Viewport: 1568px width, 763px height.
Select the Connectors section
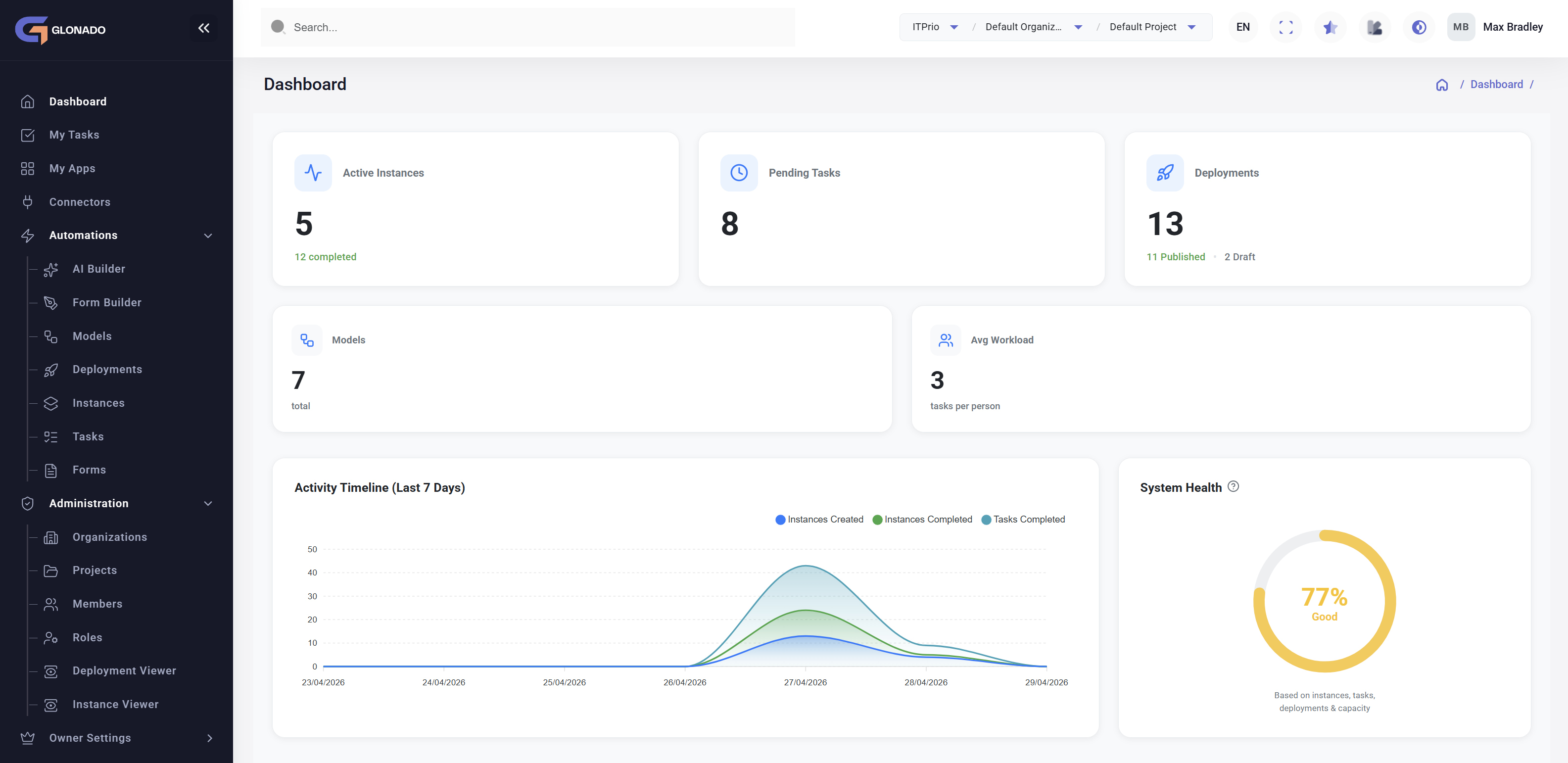point(80,201)
